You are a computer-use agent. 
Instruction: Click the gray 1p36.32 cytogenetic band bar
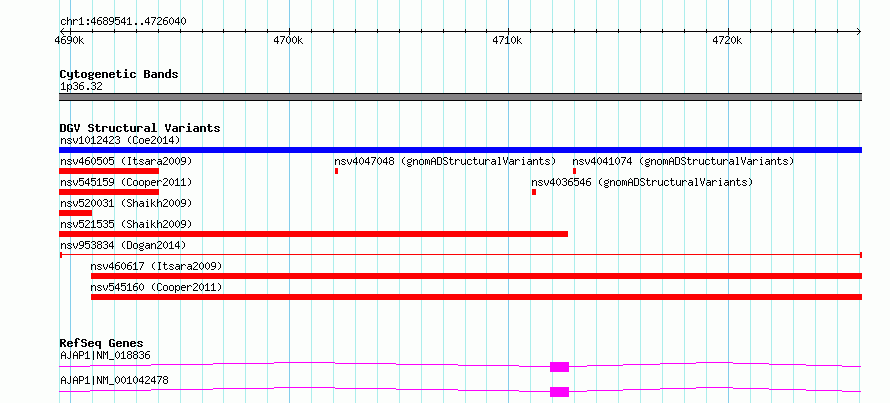(460, 97)
